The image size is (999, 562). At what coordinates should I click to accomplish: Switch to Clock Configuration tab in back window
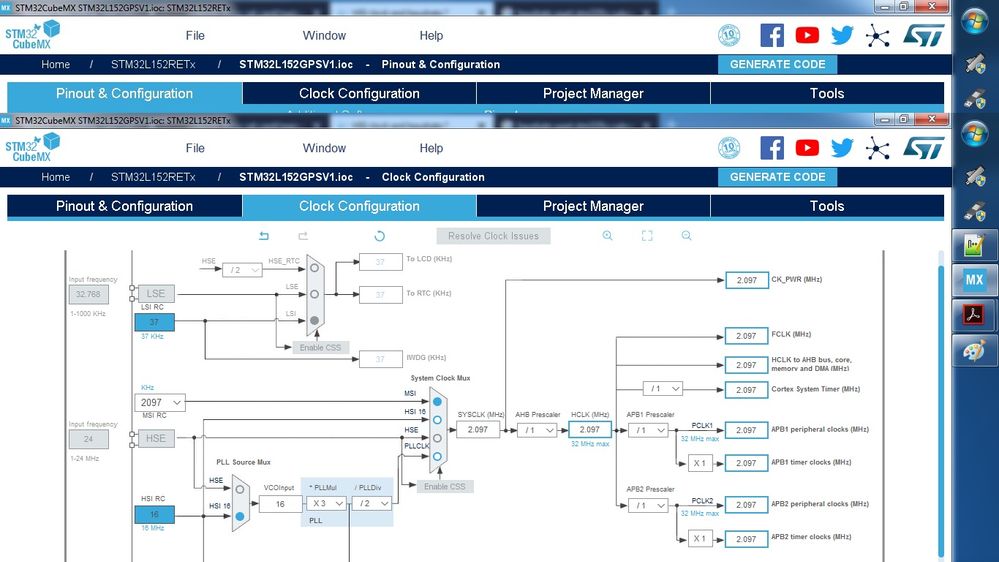click(x=359, y=93)
